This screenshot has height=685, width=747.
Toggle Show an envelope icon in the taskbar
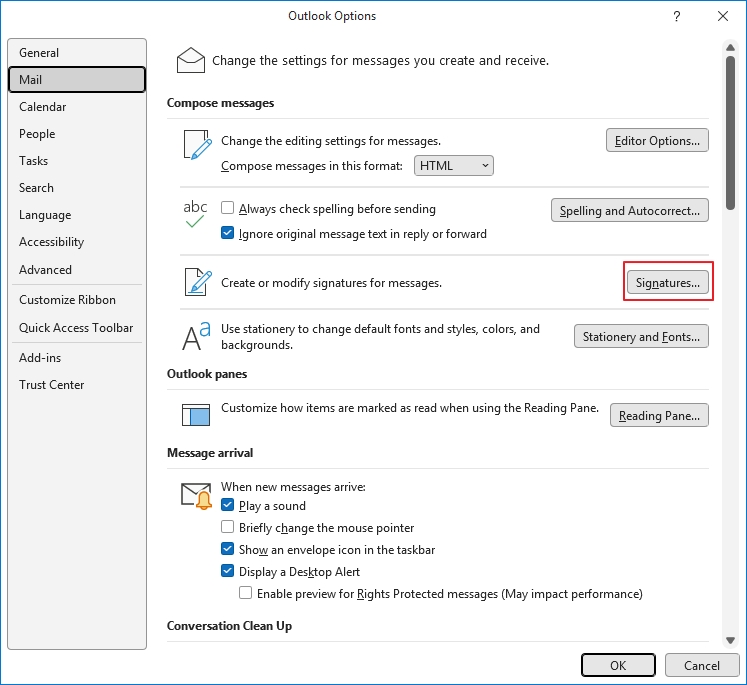tap(227, 549)
